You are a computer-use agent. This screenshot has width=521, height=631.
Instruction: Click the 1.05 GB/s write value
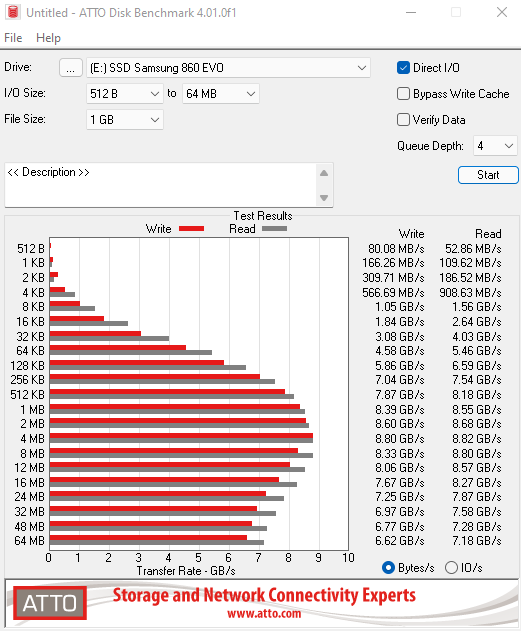point(400,307)
